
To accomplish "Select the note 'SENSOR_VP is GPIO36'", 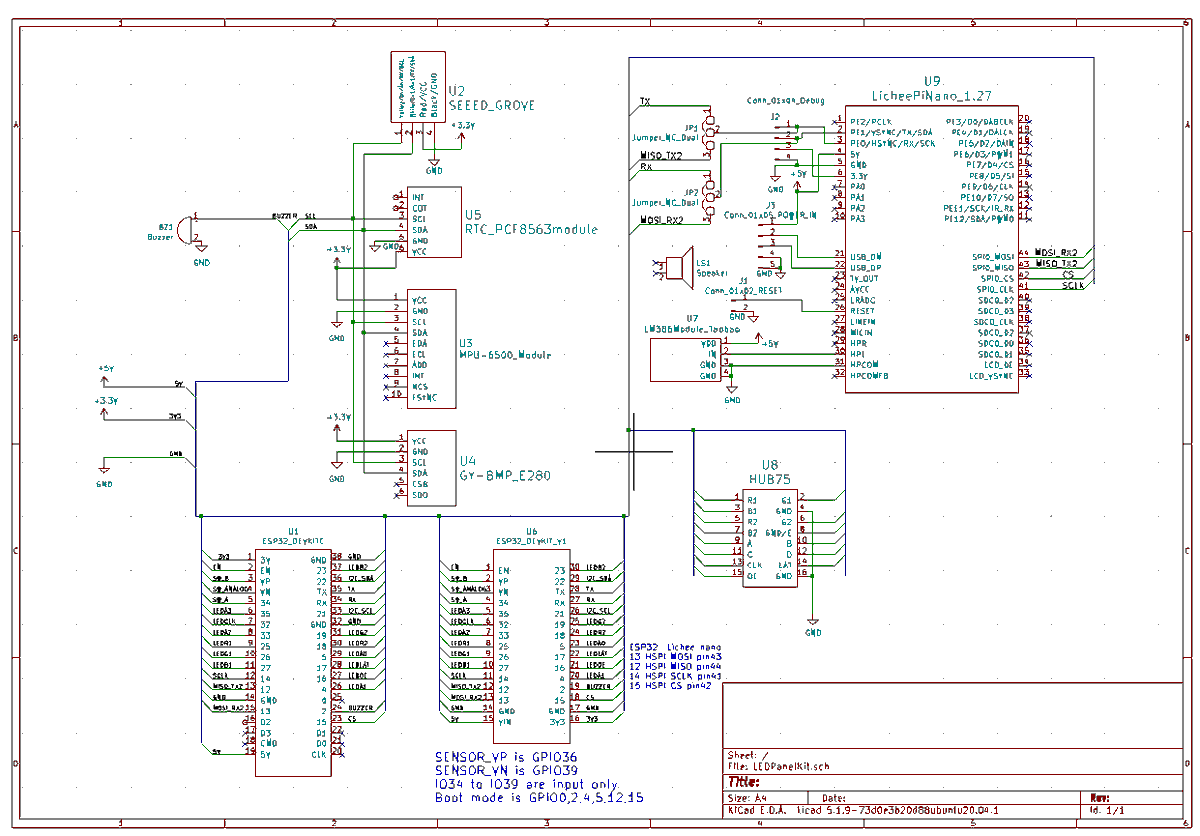I will coord(505,757).
